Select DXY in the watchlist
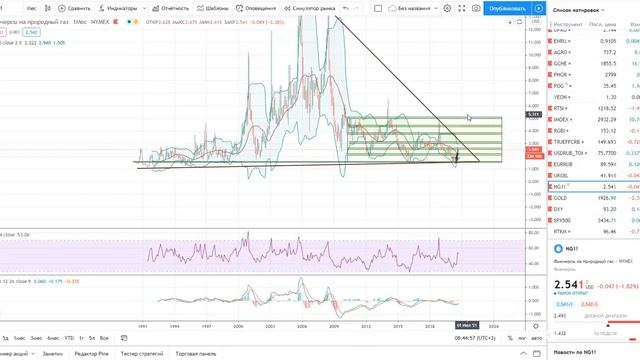Image resolution: width=640 pixels, height=360 pixels. click(x=594, y=209)
